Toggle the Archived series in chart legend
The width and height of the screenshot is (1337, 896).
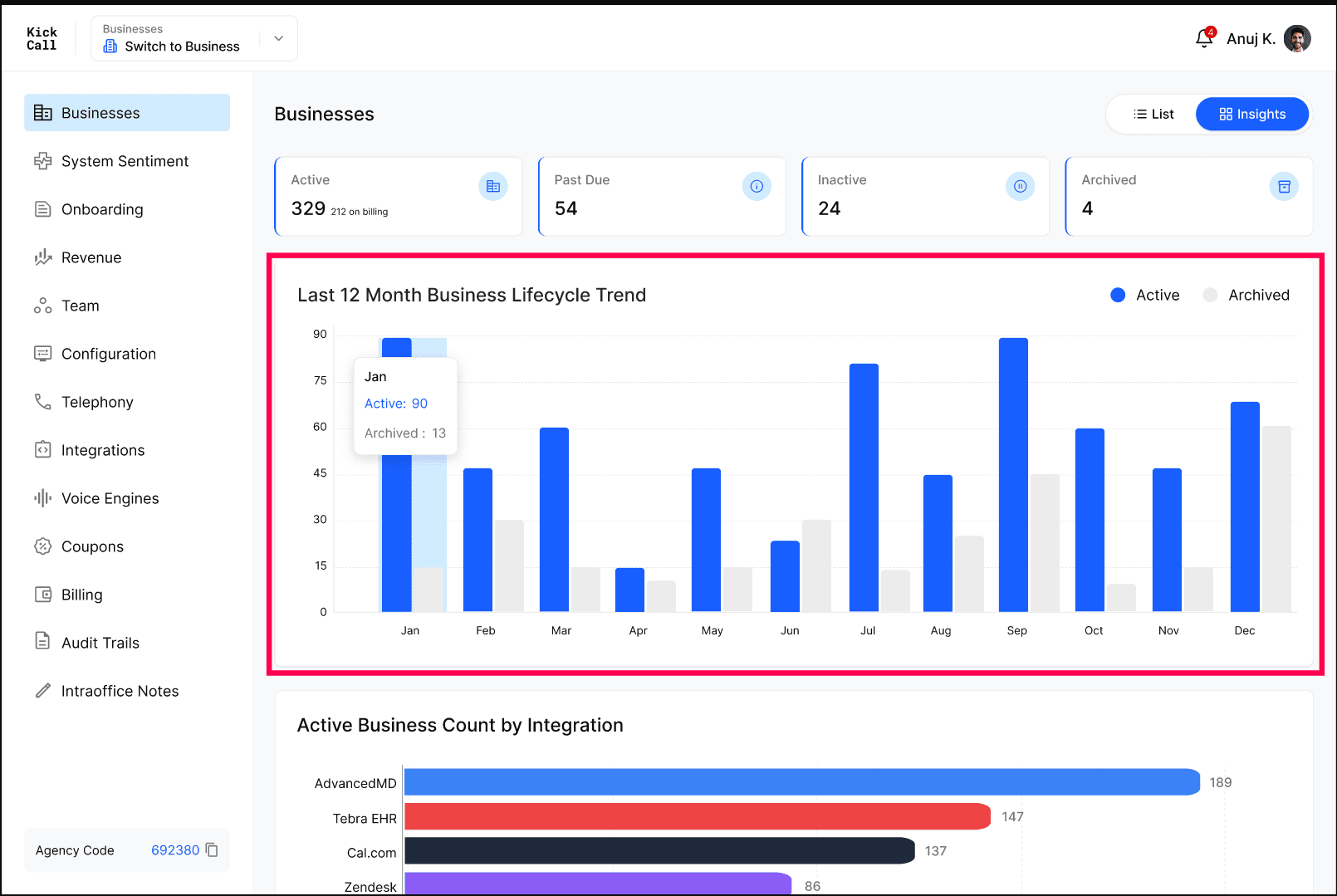pyautogui.click(x=1246, y=295)
